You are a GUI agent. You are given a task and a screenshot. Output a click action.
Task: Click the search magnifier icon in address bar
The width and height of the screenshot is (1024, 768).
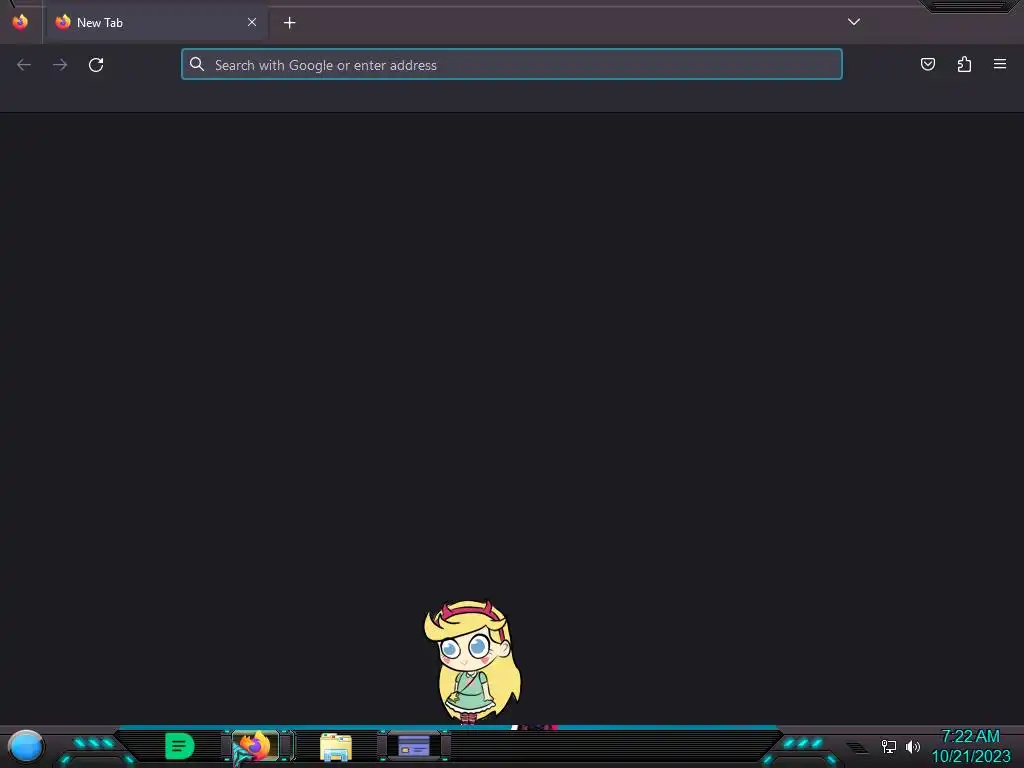[x=197, y=64]
